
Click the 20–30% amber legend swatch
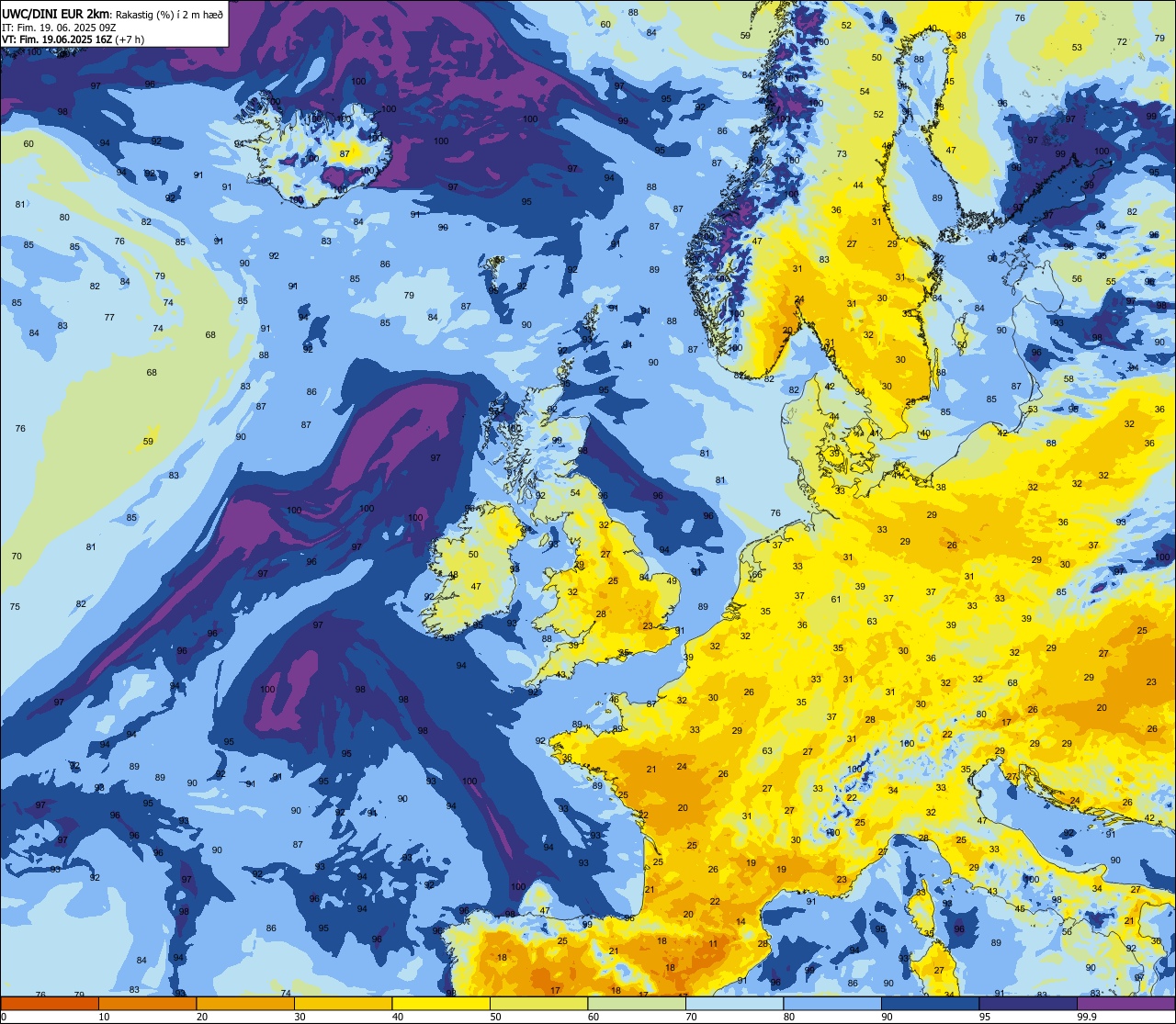[x=245, y=1004]
